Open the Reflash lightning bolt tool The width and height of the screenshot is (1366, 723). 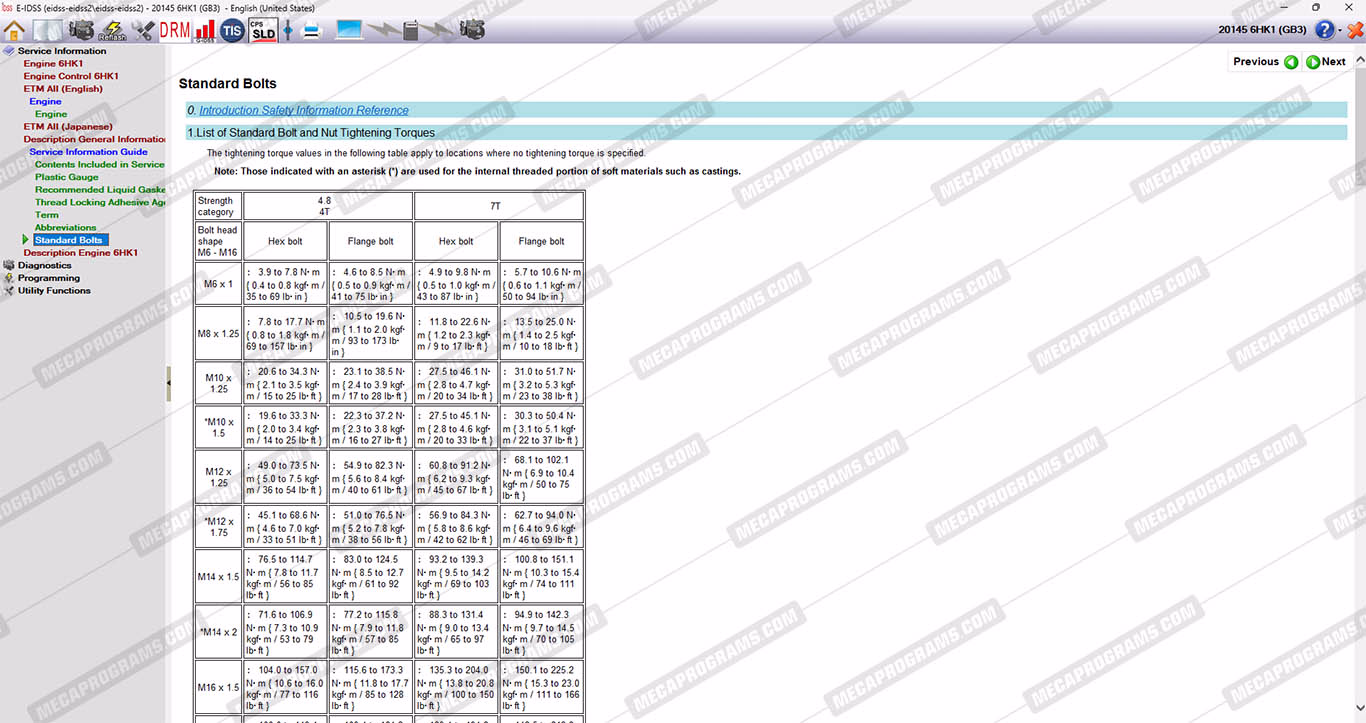point(112,30)
